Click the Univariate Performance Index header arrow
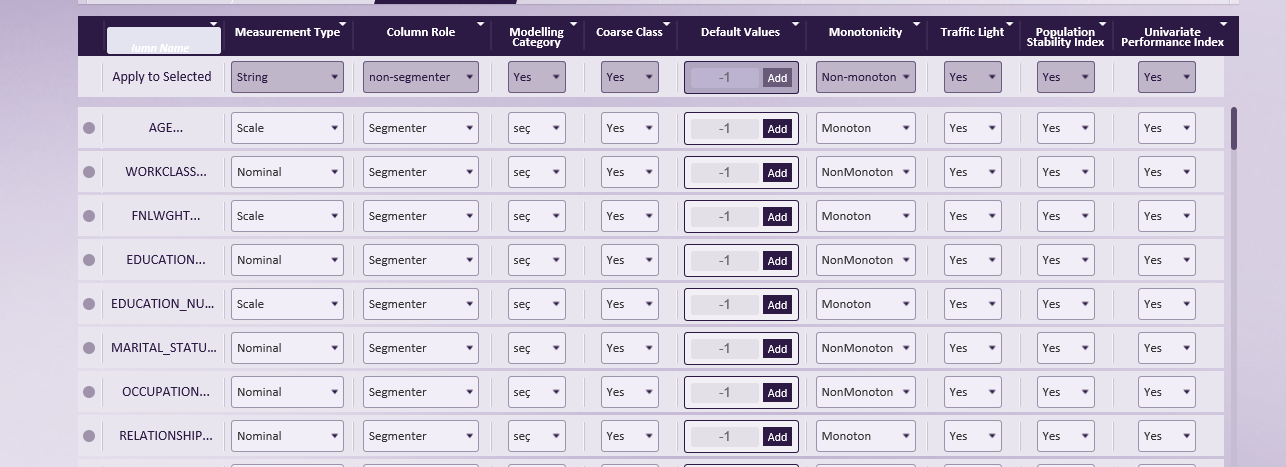Screen dimensions: 1286x467 tap(1223, 24)
